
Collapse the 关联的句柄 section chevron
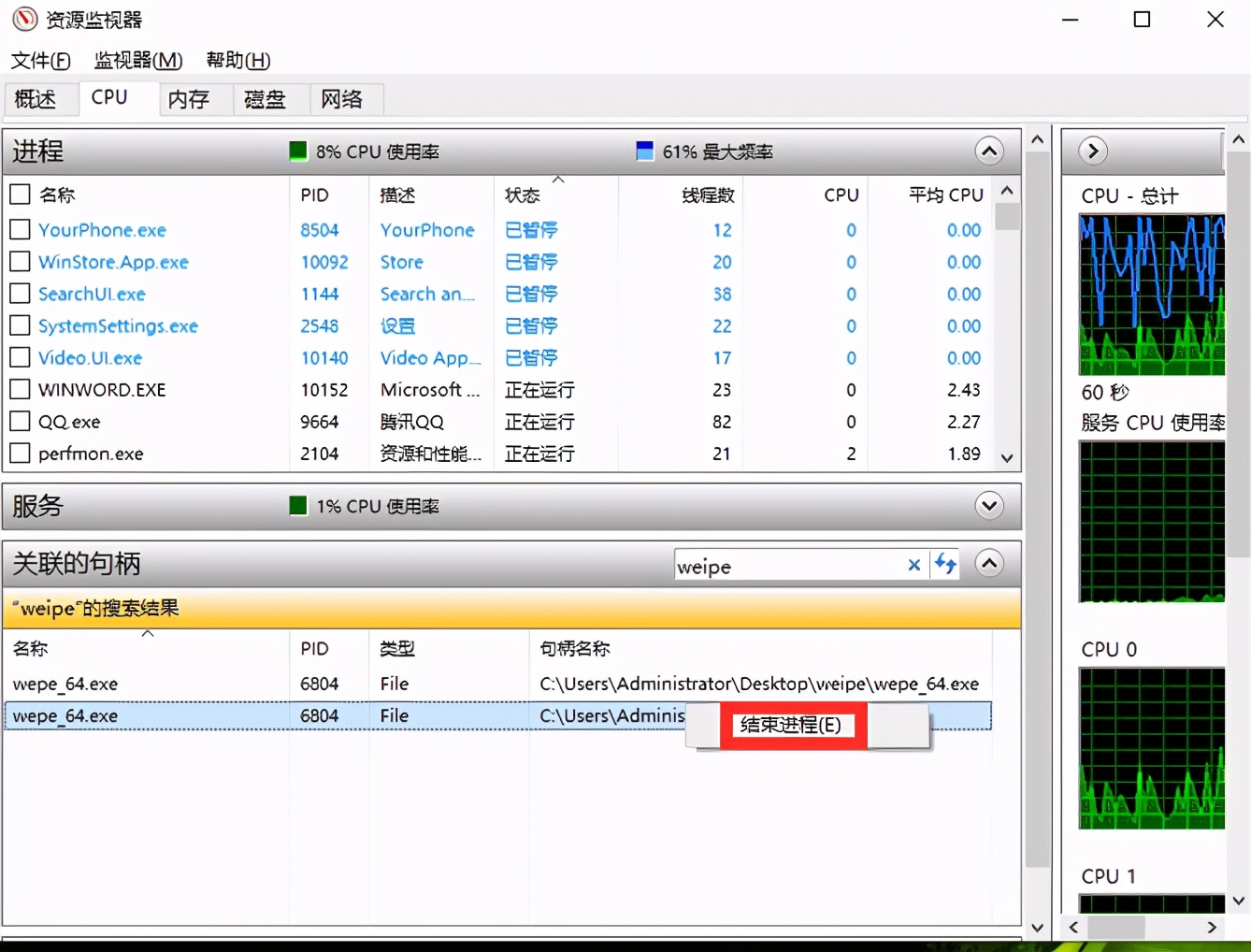point(988,563)
